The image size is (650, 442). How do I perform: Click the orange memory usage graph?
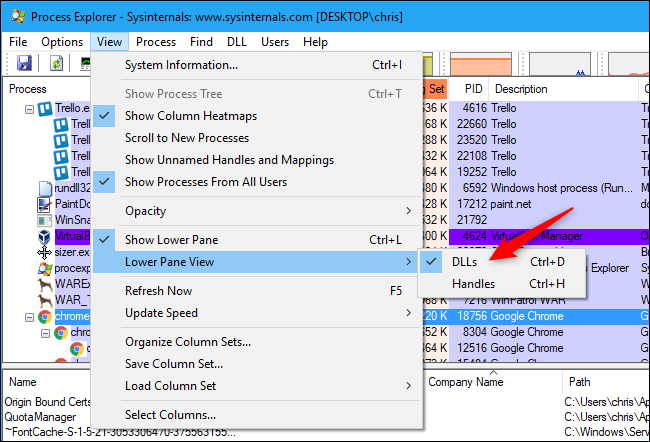pyautogui.click(x=480, y=64)
